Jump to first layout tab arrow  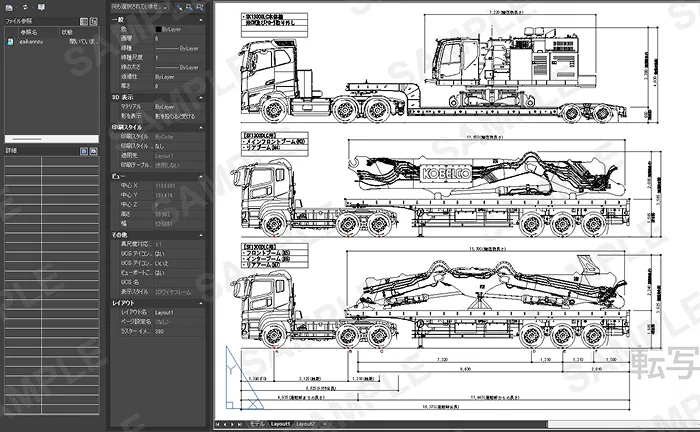point(217,424)
